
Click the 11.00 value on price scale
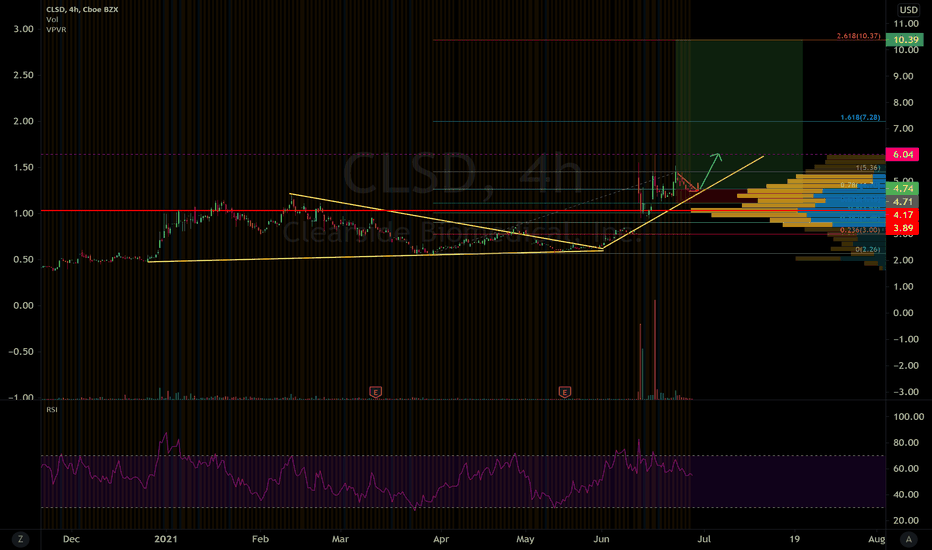[x=906, y=24]
